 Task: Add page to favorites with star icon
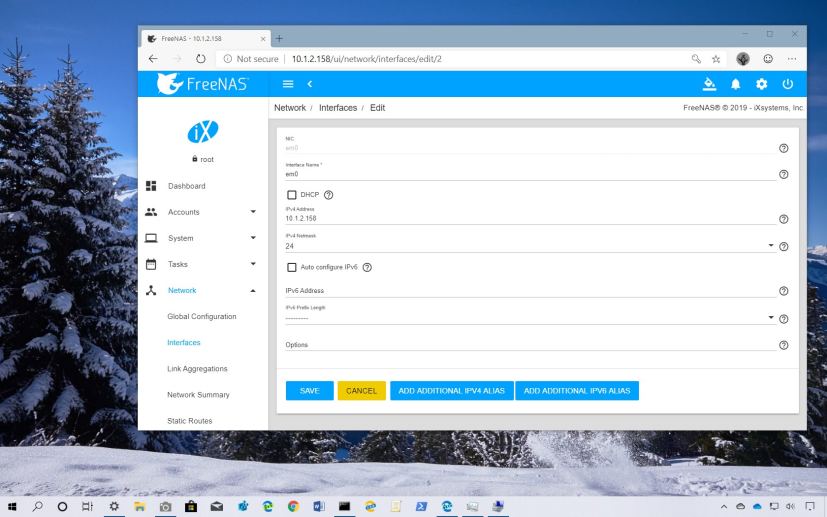(x=716, y=59)
